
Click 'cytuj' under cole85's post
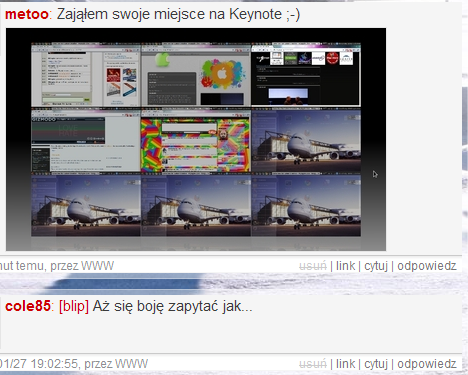click(376, 364)
